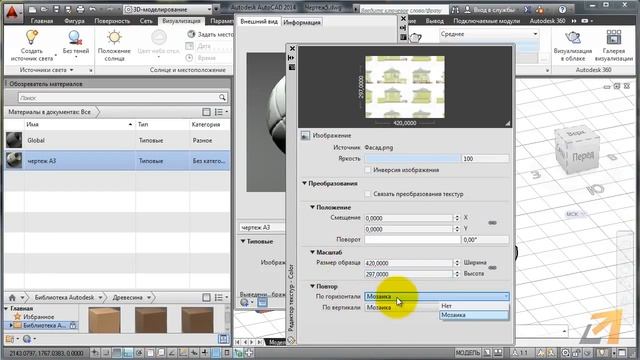The width and height of the screenshot is (640, 360).
Task: Select Библиотека A... in library tree
Action: click(x=44, y=325)
